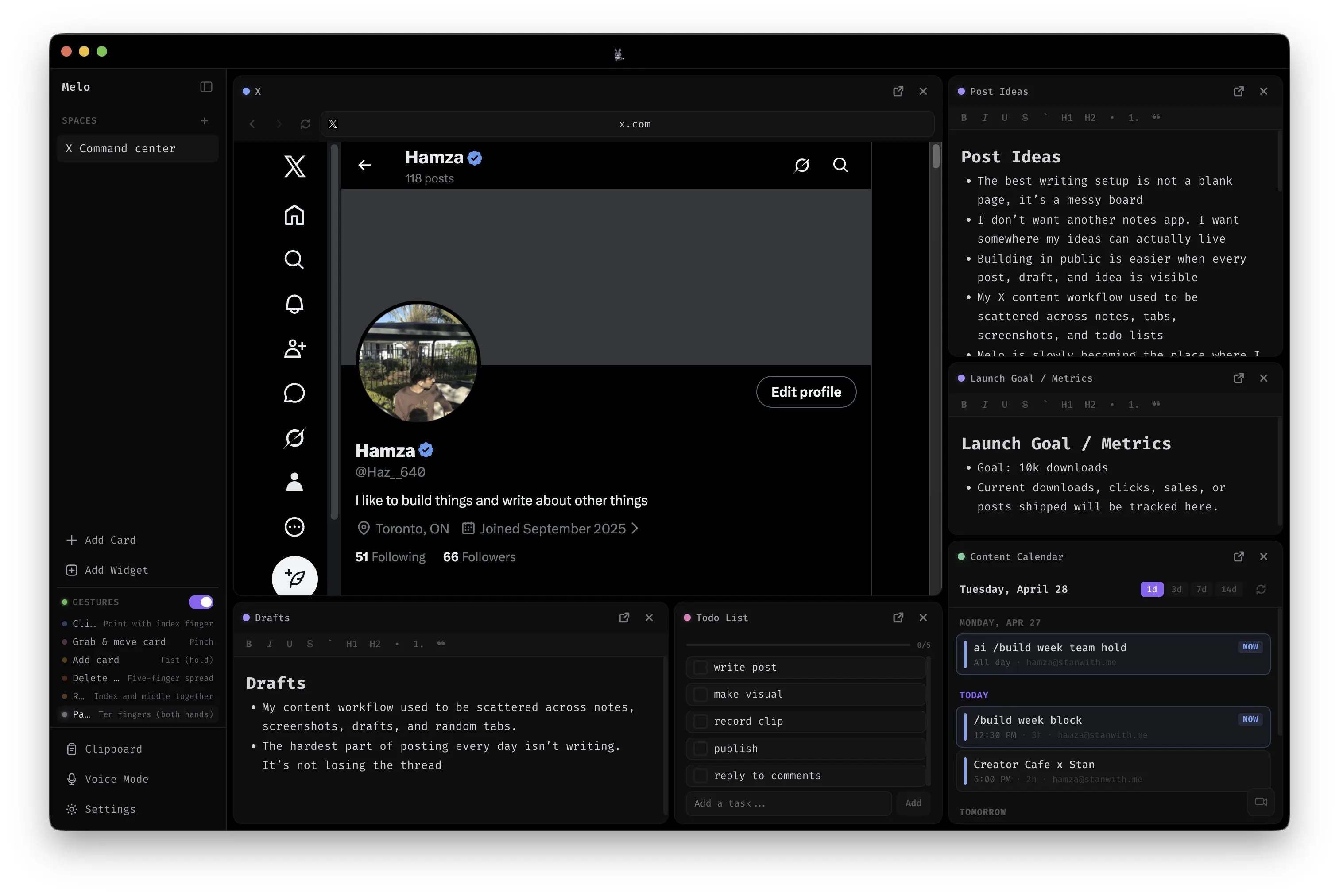Insert numbered list in Launch Goal toolbar
Image resolution: width=1339 pixels, height=896 pixels.
[1133, 405]
